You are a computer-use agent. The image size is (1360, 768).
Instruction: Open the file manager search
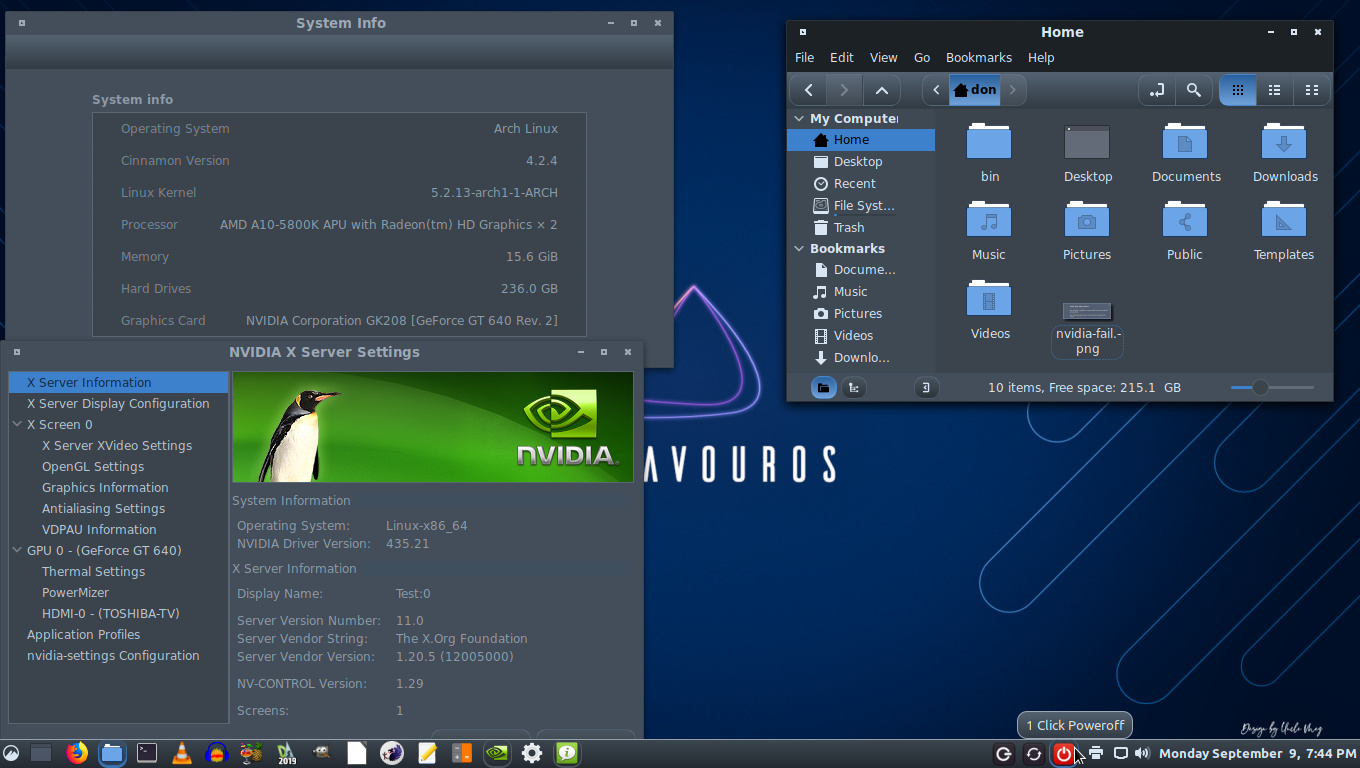tap(1193, 90)
